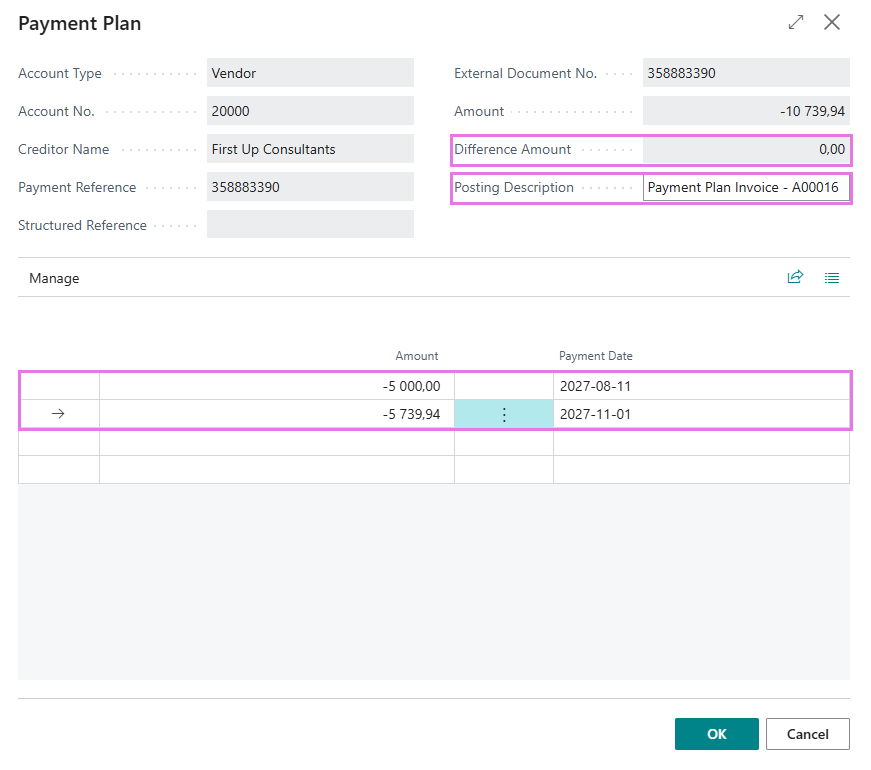The height and width of the screenshot is (770, 871).
Task: Close the Payment Plan dialog
Action: pyautogui.click(x=832, y=22)
